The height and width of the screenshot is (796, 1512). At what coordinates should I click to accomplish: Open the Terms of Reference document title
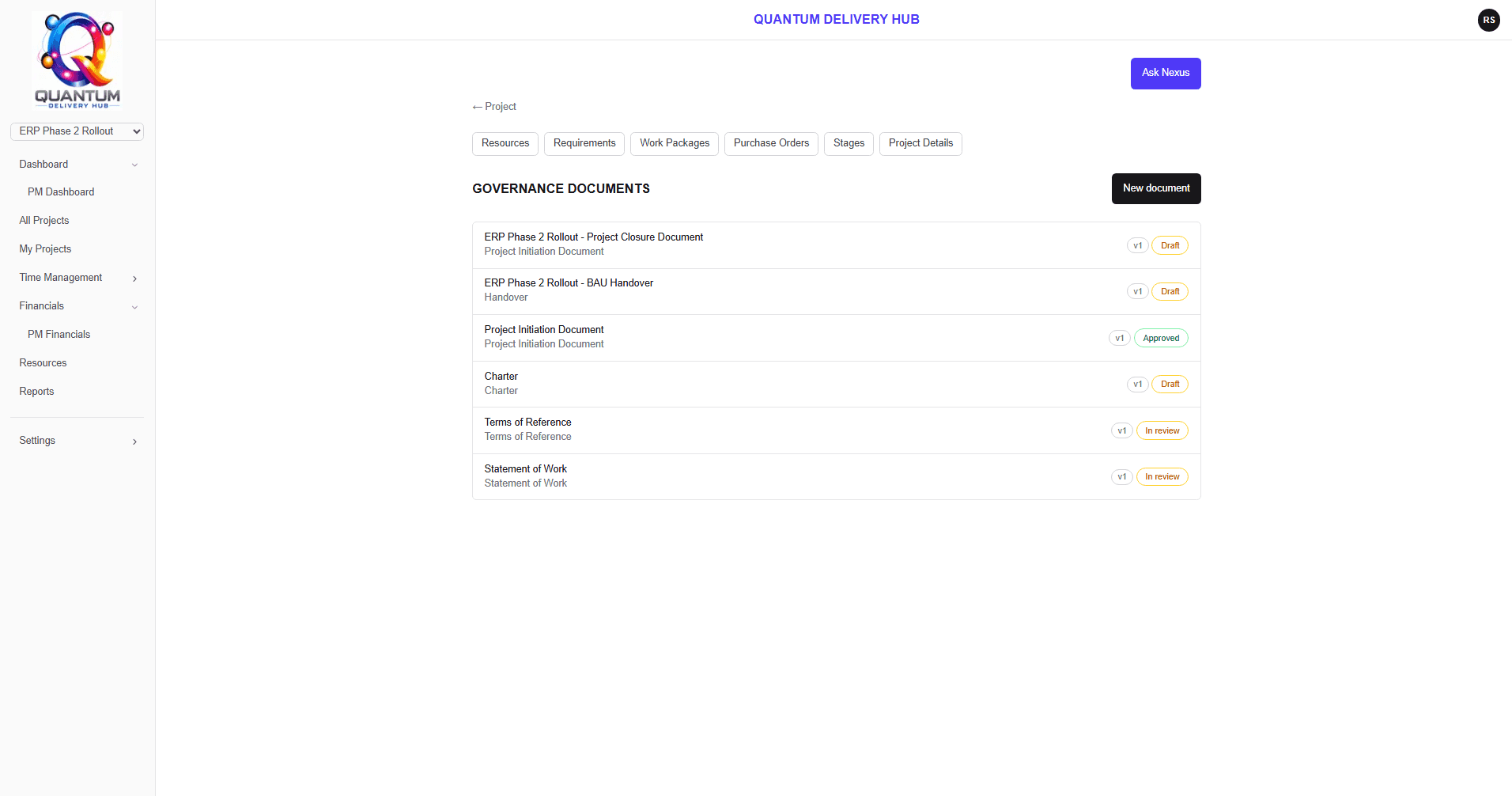527,423
